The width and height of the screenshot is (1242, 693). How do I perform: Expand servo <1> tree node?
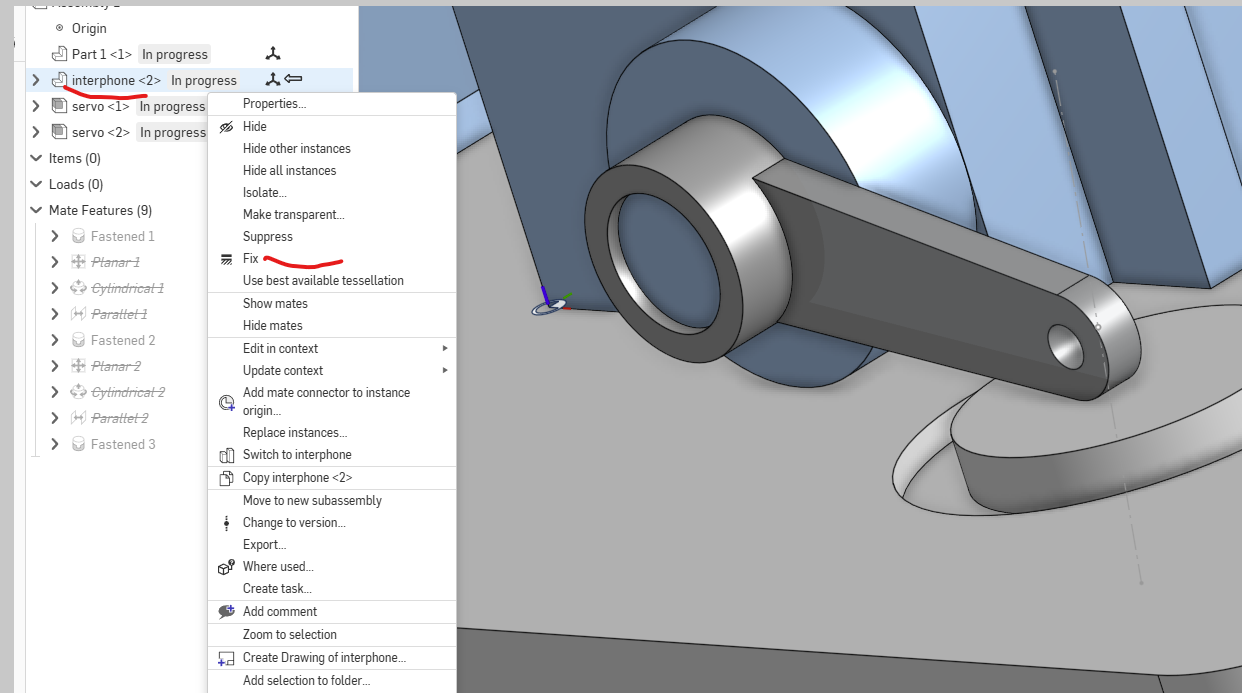[36, 106]
